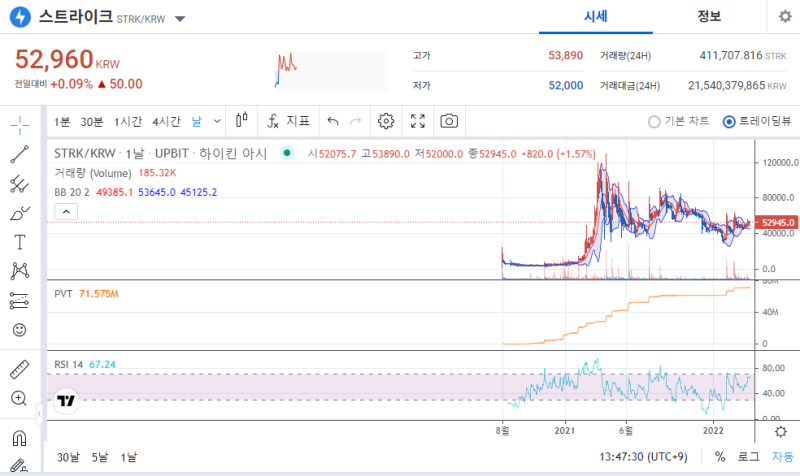Select the prediction and measurement tool
The height and width of the screenshot is (476, 800).
19,300
